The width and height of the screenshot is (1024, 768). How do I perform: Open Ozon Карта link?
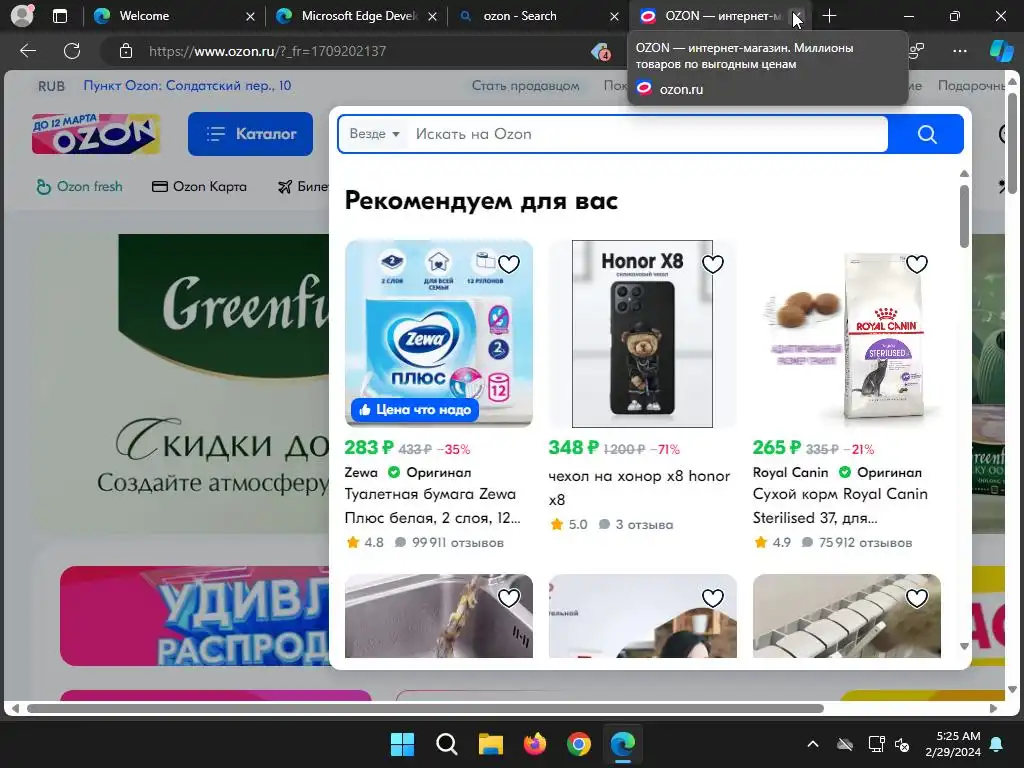pyautogui.click(x=199, y=187)
